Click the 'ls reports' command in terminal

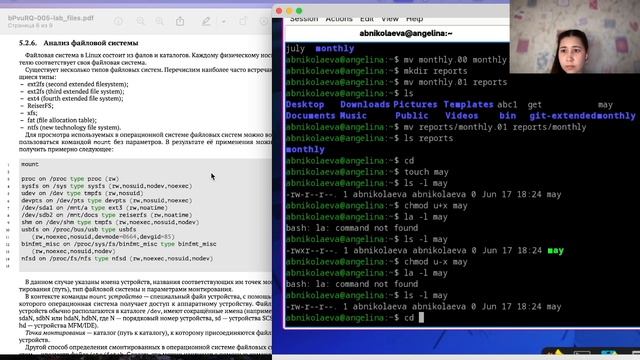point(428,138)
